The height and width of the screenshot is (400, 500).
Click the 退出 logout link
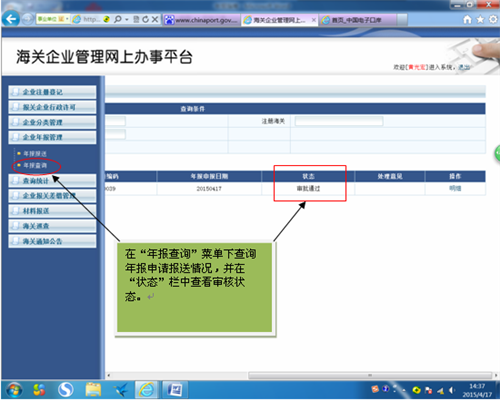pos(464,67)
